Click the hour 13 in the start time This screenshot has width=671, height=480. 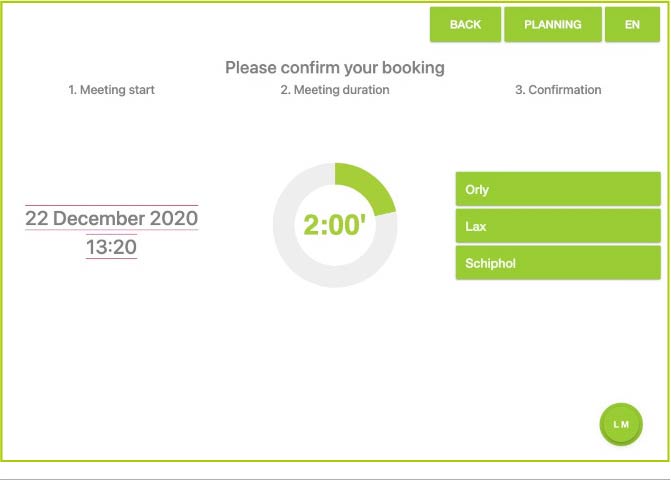point(97,247)
